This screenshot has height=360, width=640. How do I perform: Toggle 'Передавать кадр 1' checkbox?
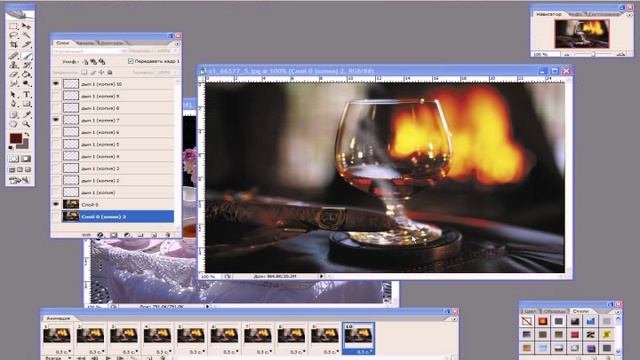pos(131,61)
